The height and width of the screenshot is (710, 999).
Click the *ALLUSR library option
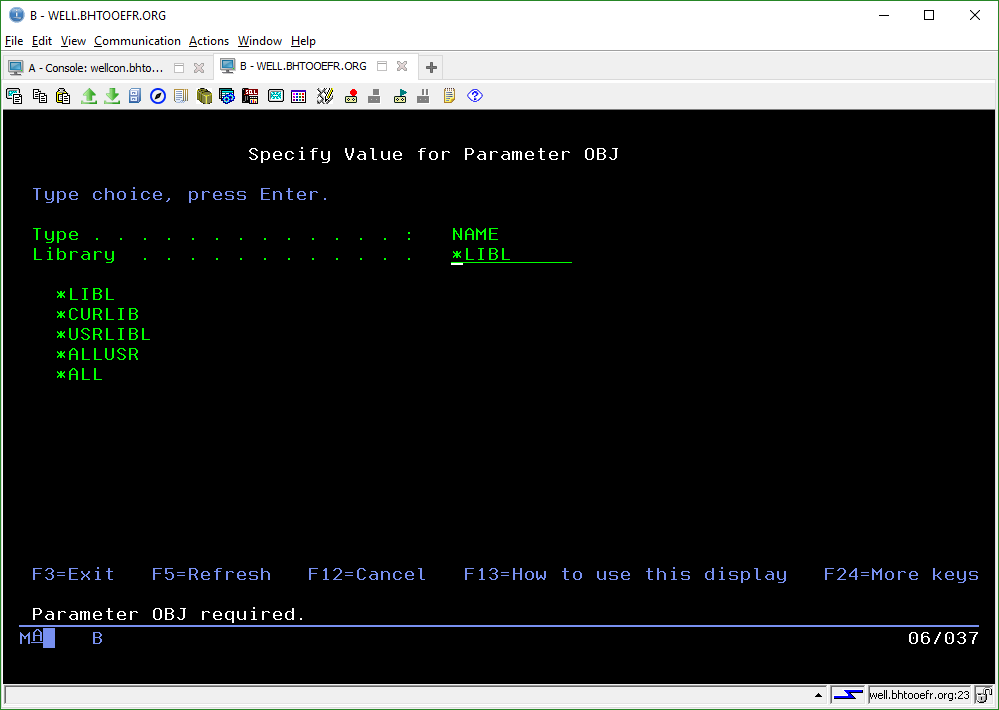click(x=97, y=354)
